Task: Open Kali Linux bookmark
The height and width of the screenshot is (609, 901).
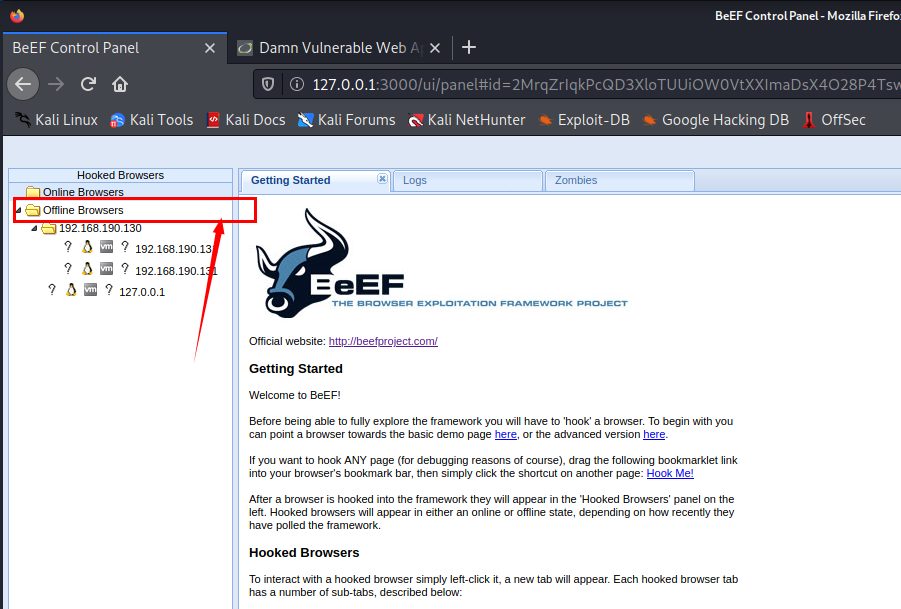Action: 56,120
